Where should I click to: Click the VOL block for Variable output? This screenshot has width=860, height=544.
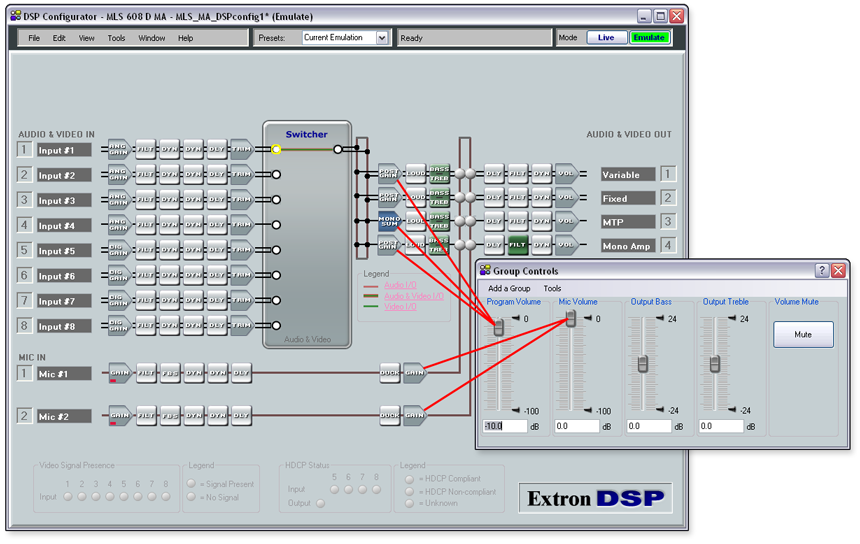[566, 173]
